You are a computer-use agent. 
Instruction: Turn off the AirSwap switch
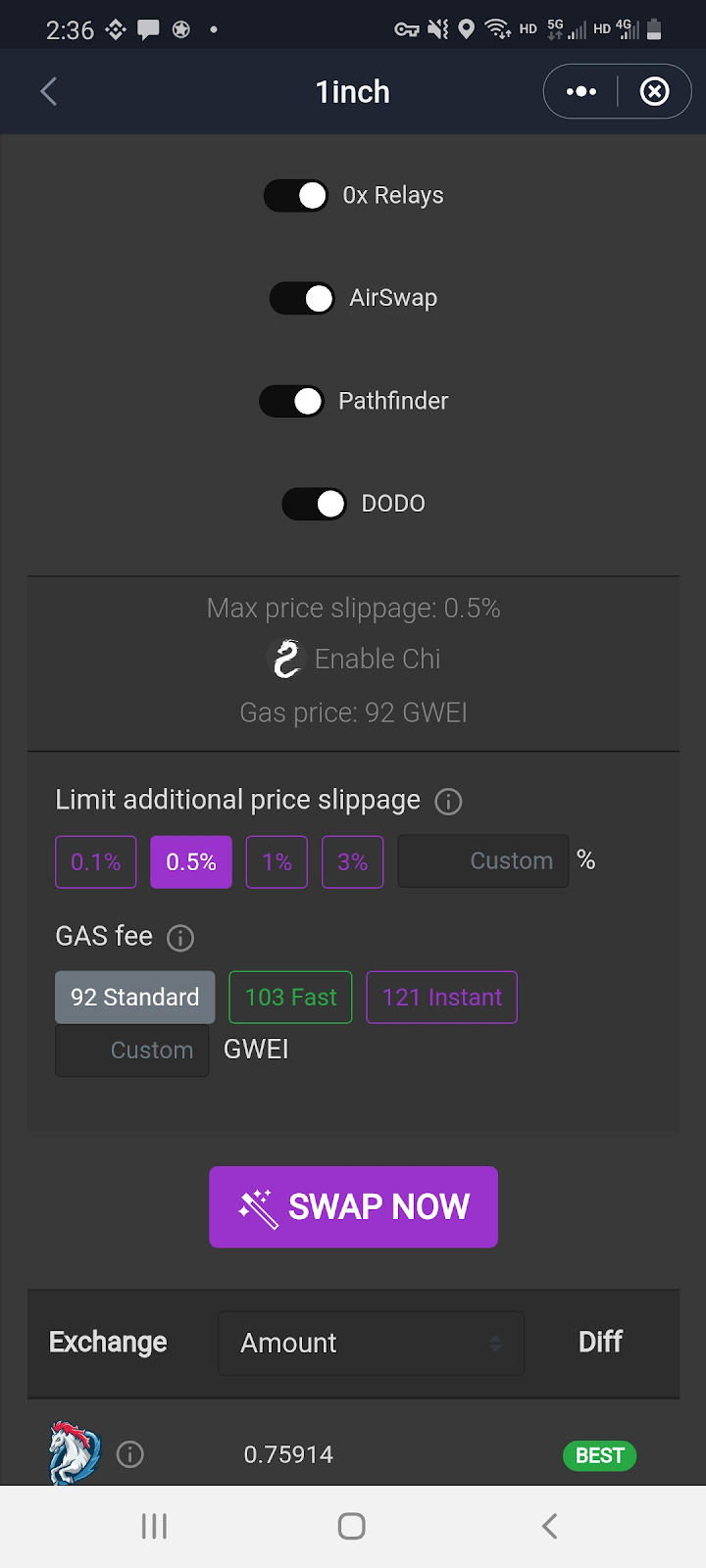(302, 298)
